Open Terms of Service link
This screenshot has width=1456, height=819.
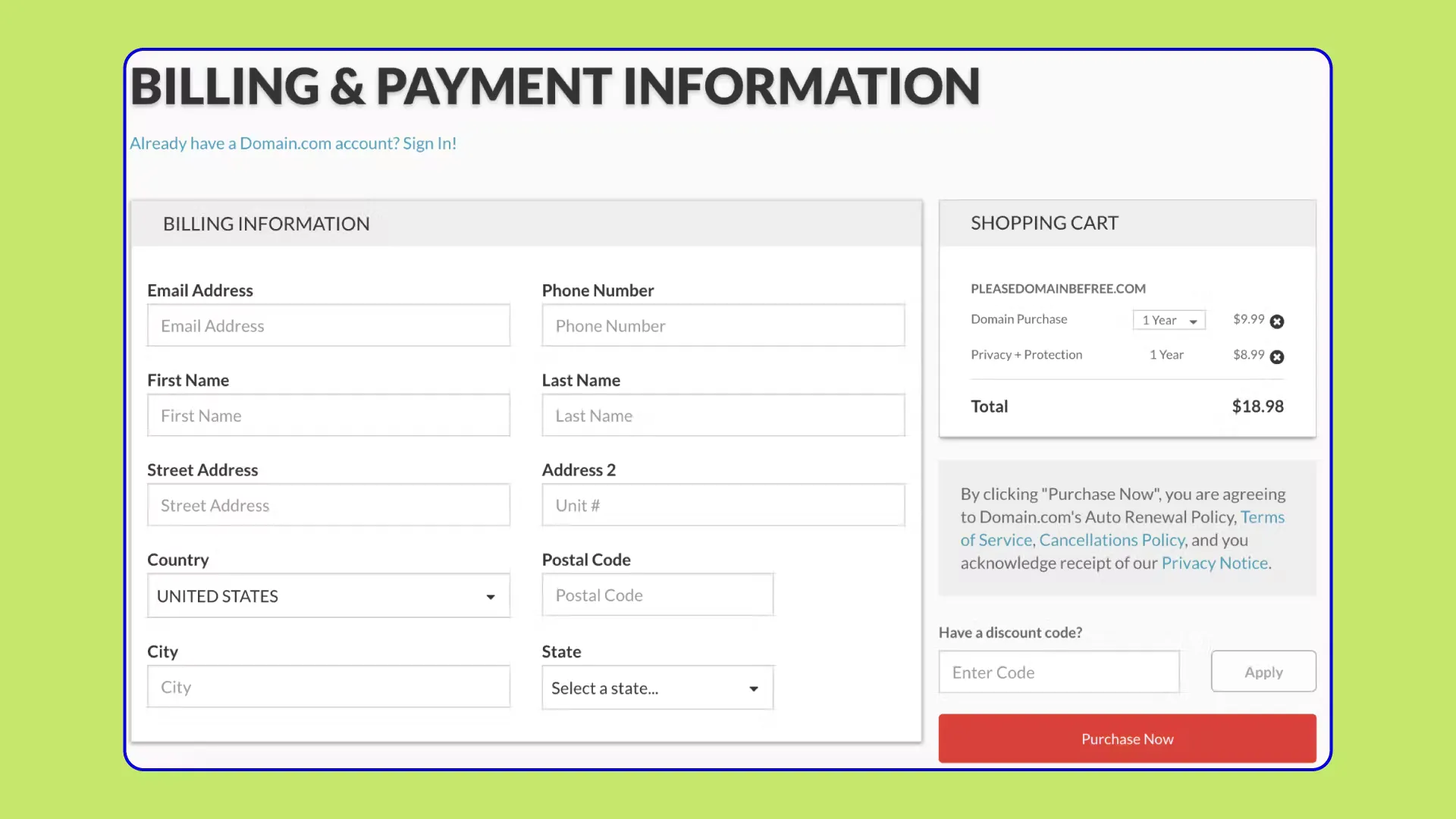1262,517
